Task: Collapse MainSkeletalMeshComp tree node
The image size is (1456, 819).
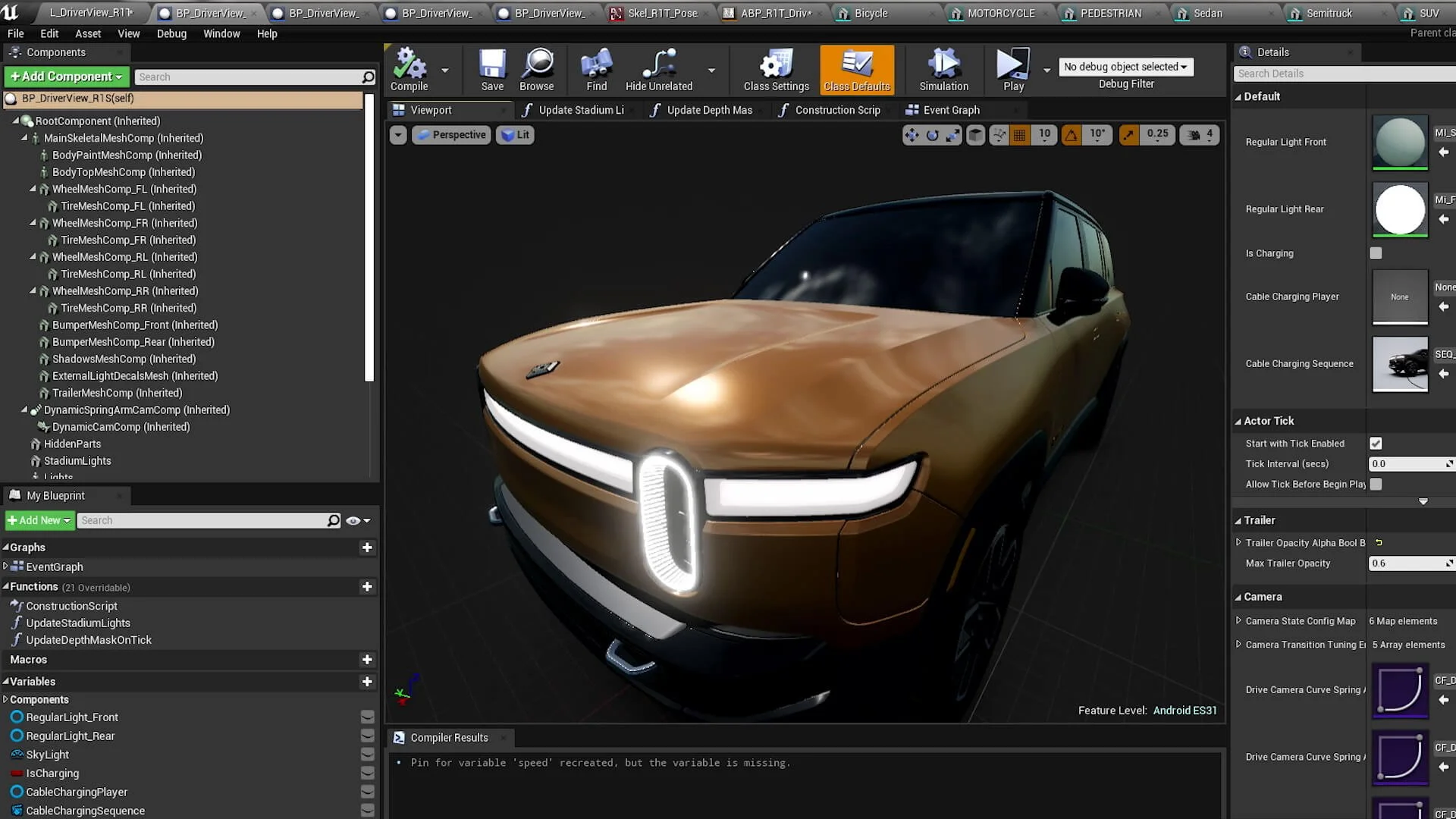Action: pos(24,138)
